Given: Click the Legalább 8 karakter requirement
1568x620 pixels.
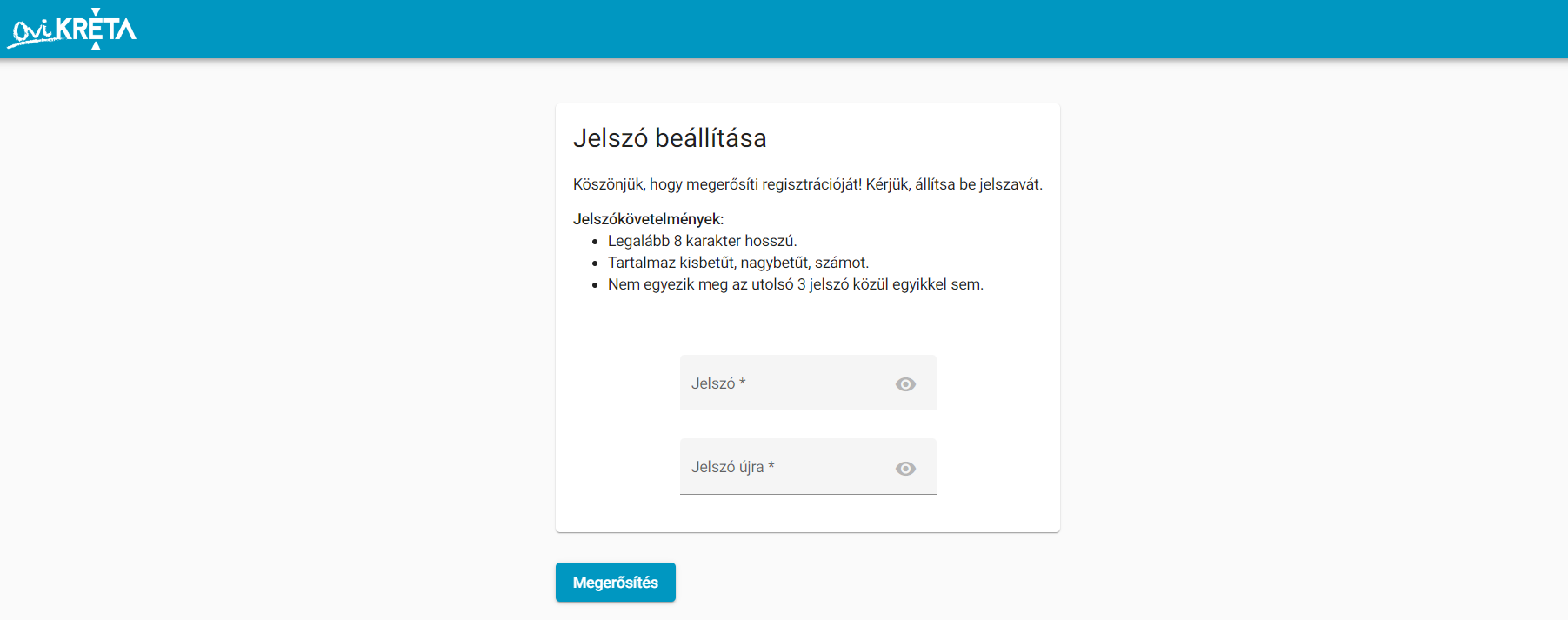Looking at the screenshot, I should 702,241.
